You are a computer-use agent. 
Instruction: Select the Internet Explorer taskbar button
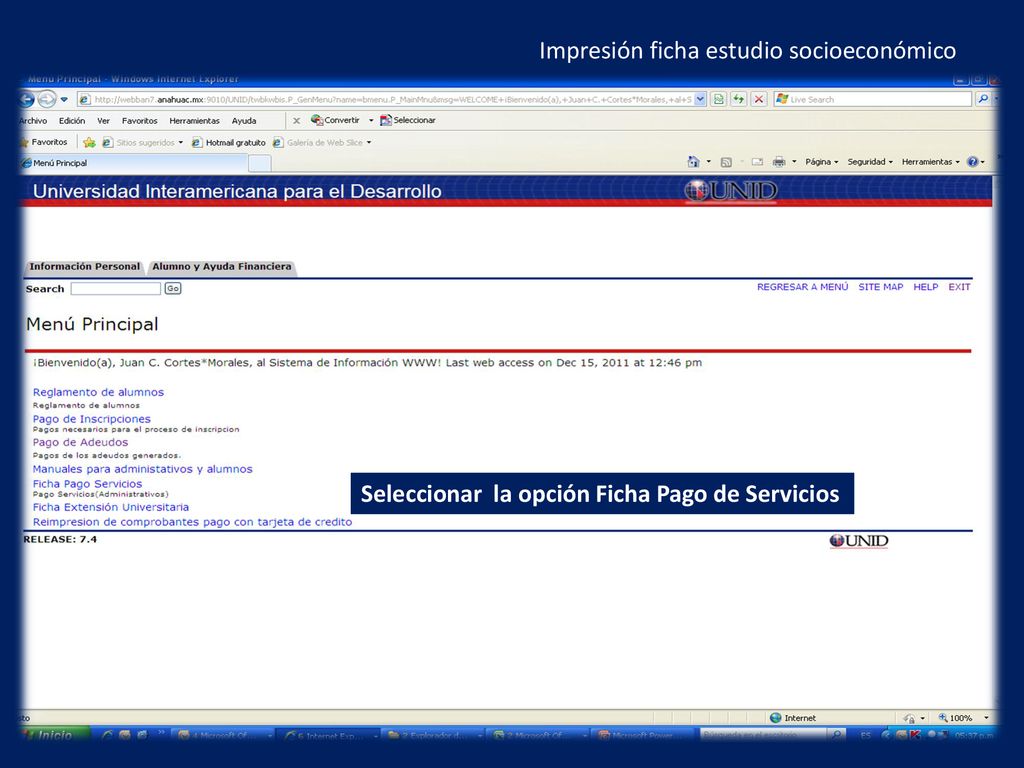point(328,735)
